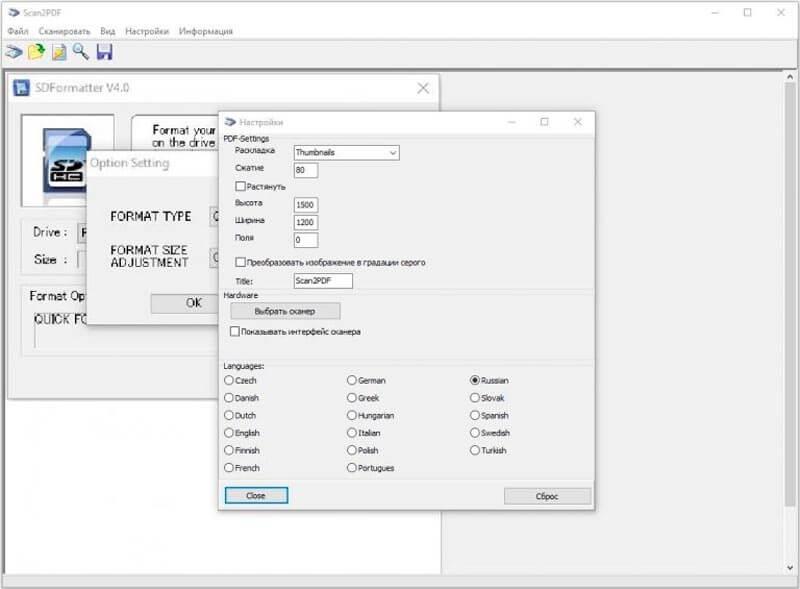Click the Сжатие value field

click(x=306, y=170)
